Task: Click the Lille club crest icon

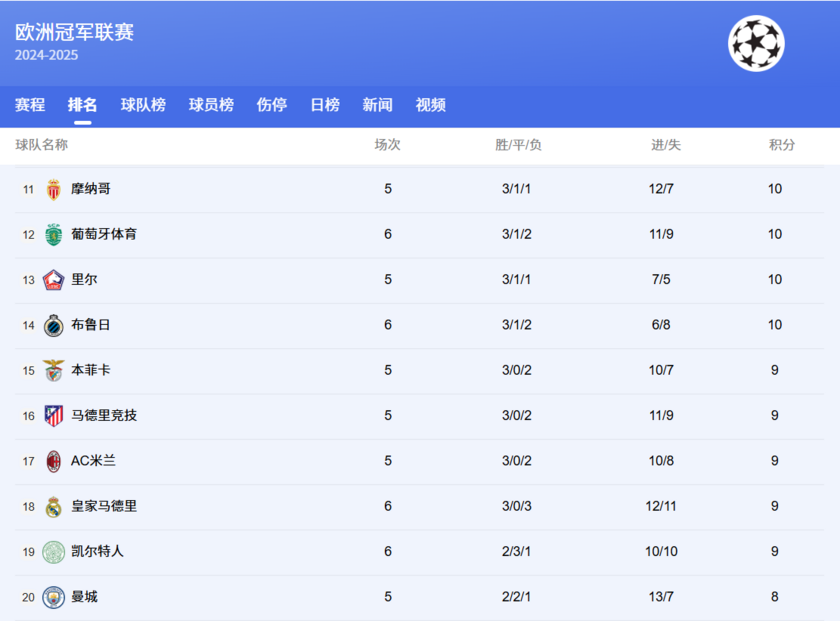Action: pos(55,280)
